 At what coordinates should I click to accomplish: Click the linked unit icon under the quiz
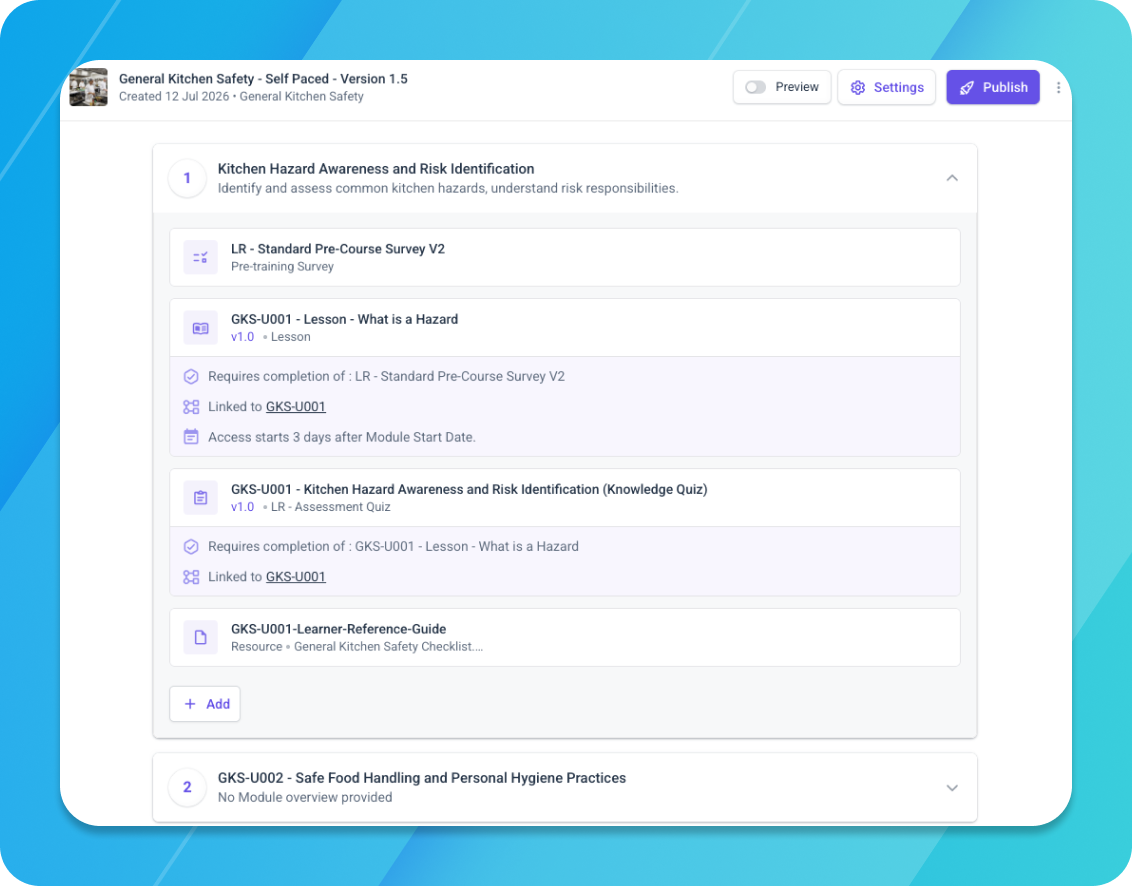pos(191,577)
